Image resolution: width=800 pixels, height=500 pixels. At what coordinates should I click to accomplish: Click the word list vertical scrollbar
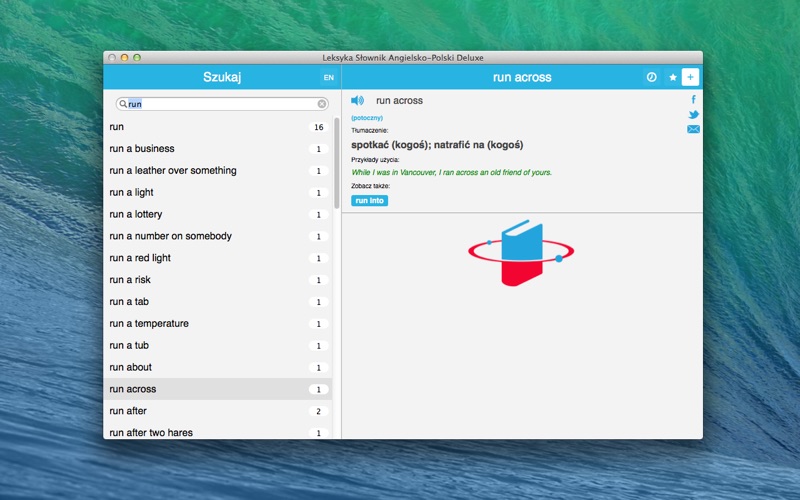tap(336, 160)
